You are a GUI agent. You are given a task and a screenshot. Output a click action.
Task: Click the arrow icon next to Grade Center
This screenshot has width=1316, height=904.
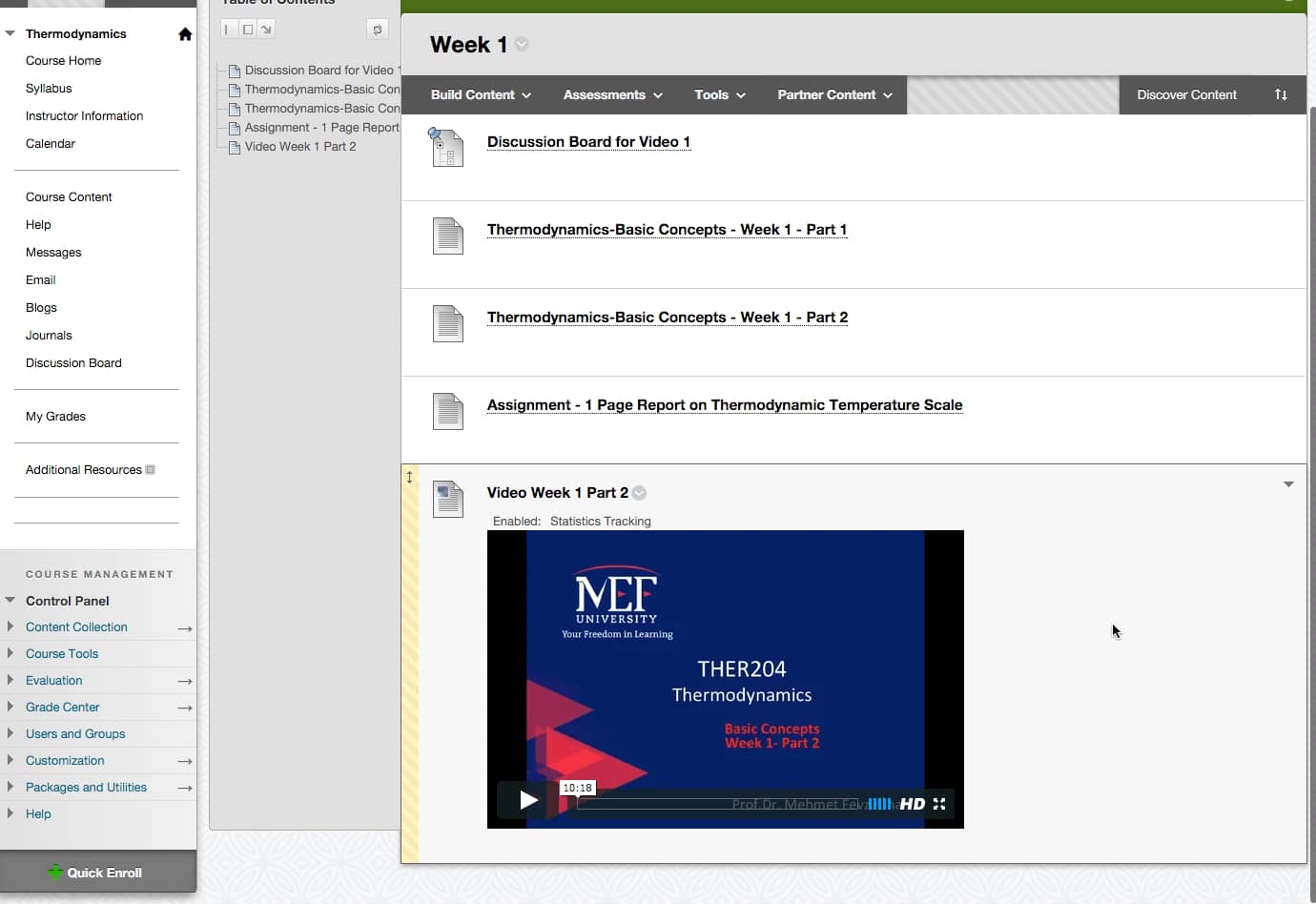(x=185, y=709)
